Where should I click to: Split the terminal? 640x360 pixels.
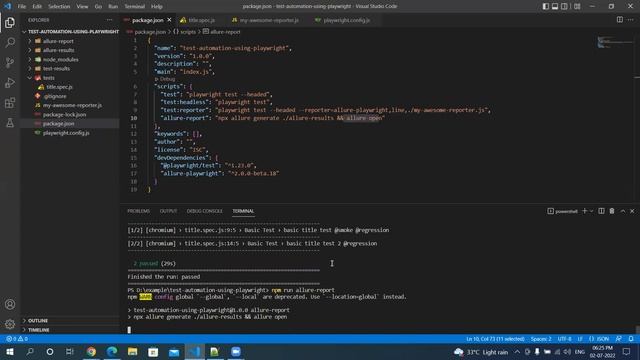(x=601, y=211)
